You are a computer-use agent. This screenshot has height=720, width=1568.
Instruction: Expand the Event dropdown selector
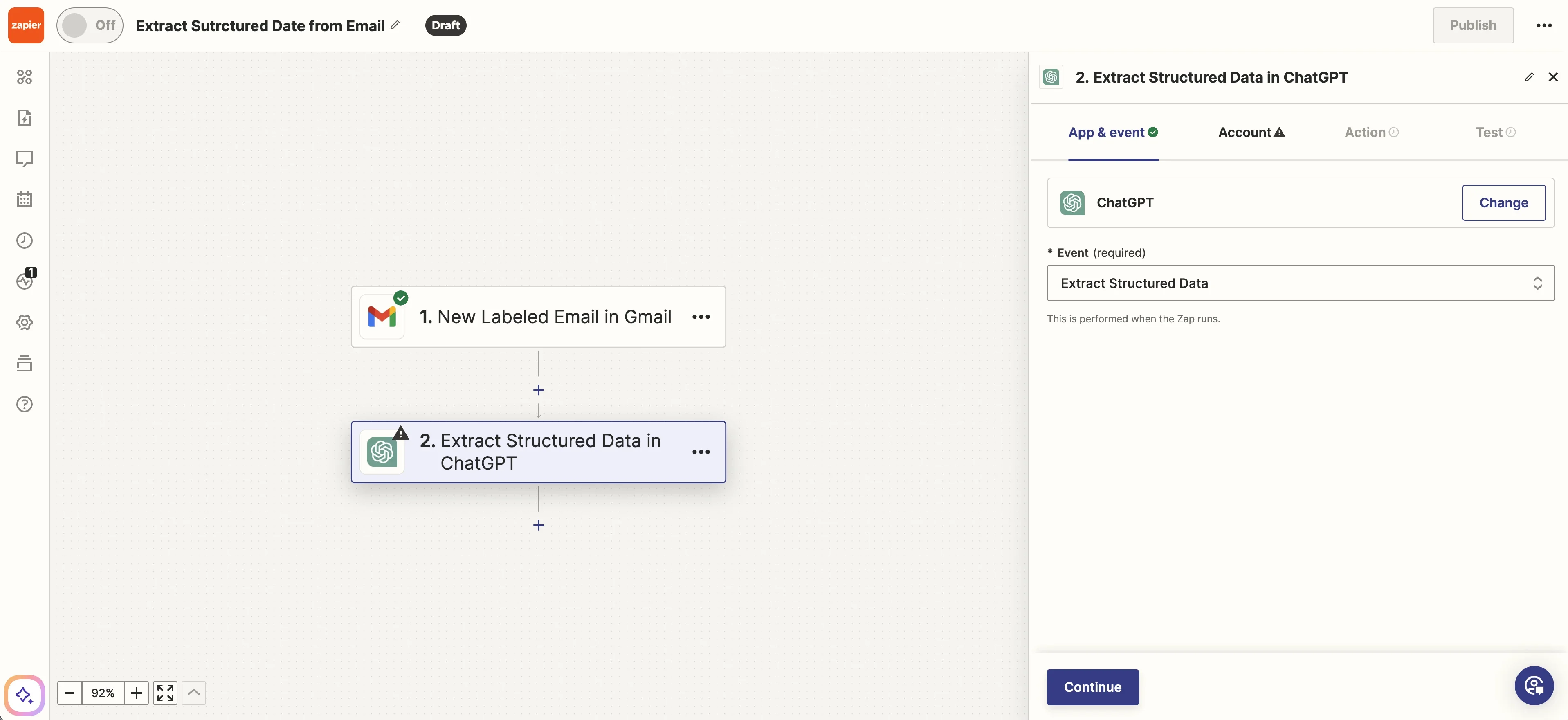pyautogui.click(x=1300, y=283)
